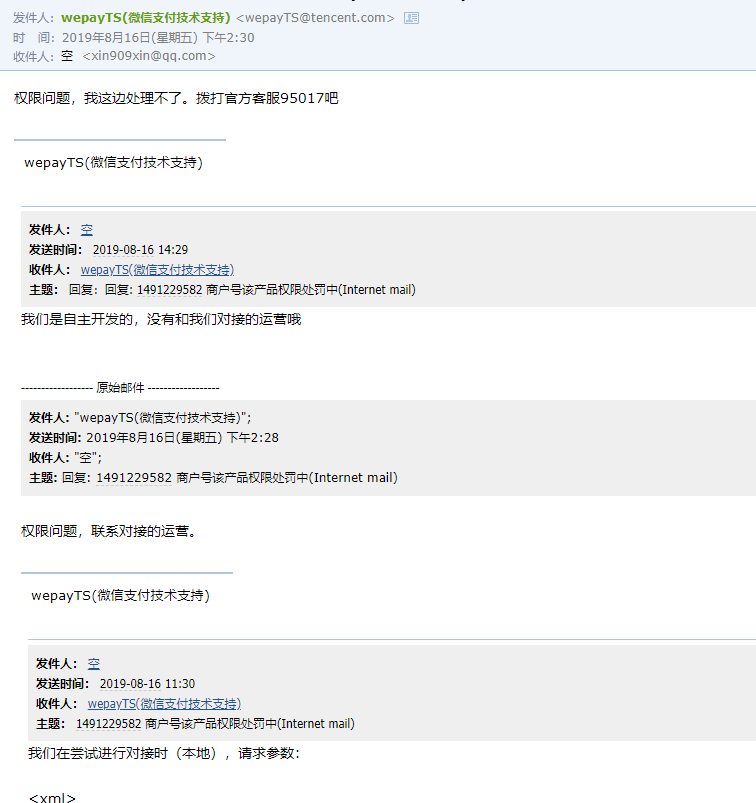Open recipient link wepayTS in 14:29 message
756x803 pixels.
[157, 269]
